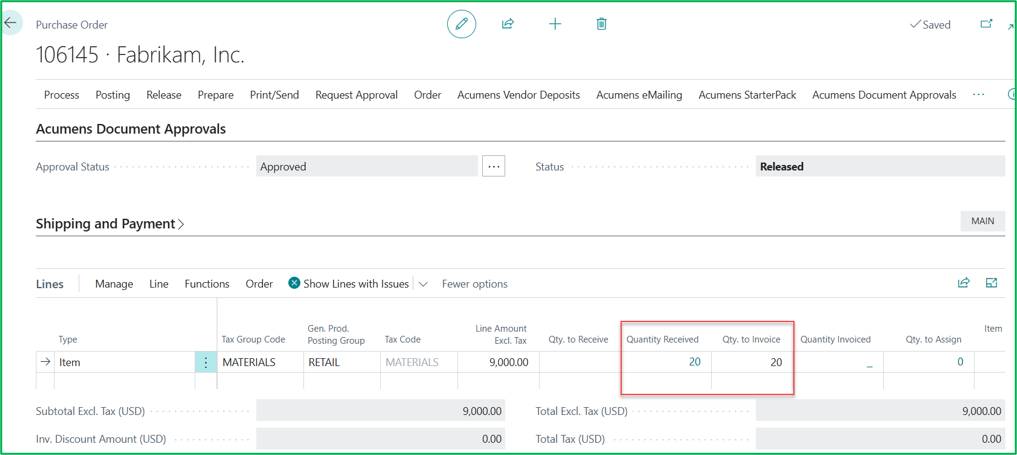The width and height of the screenshot is (1017, 455).
Task: Open Acumens StarterPack menu
Action: pyautogui.click(x=747, y=95)
